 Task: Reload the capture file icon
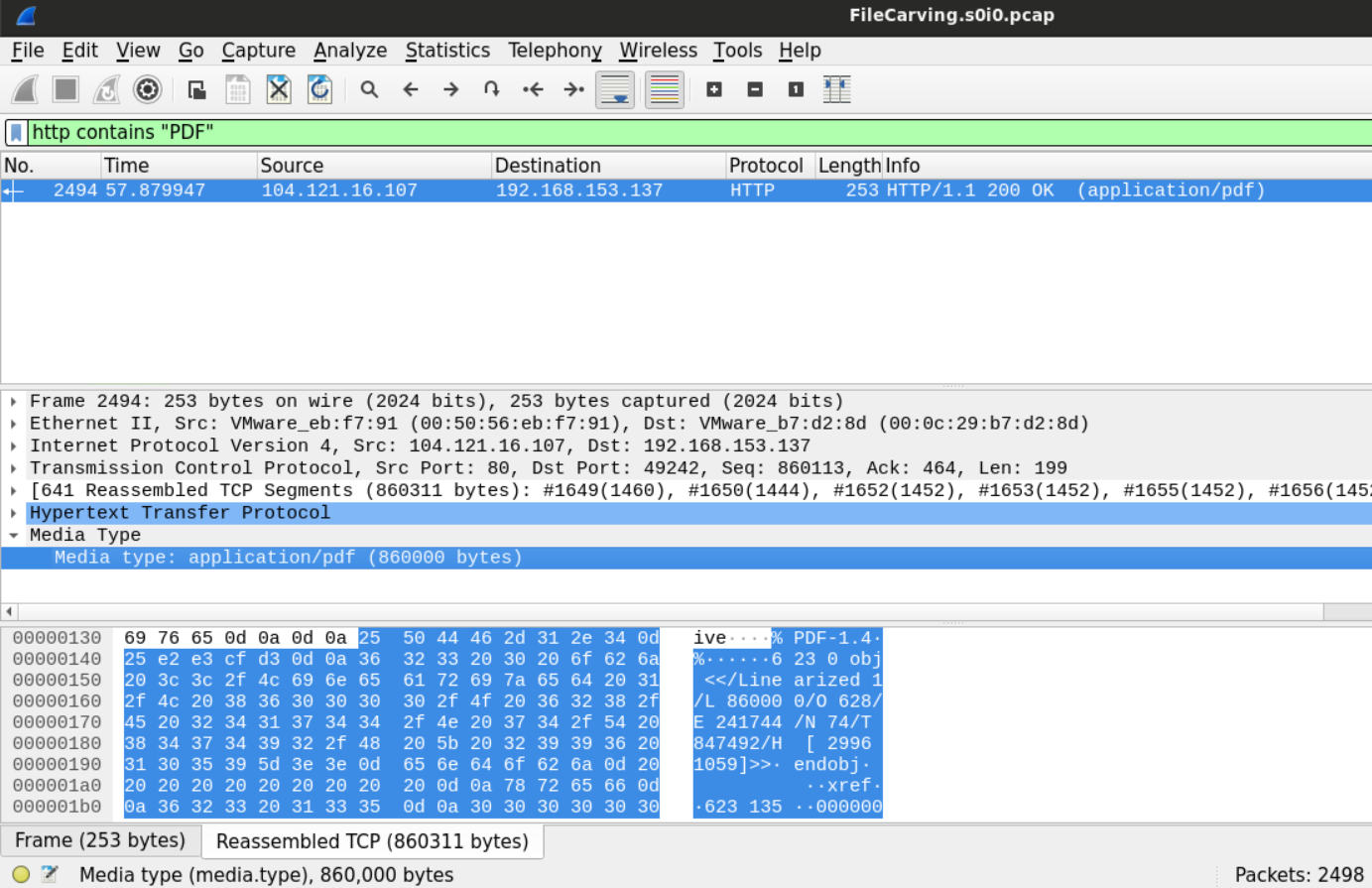coord(319,90)
